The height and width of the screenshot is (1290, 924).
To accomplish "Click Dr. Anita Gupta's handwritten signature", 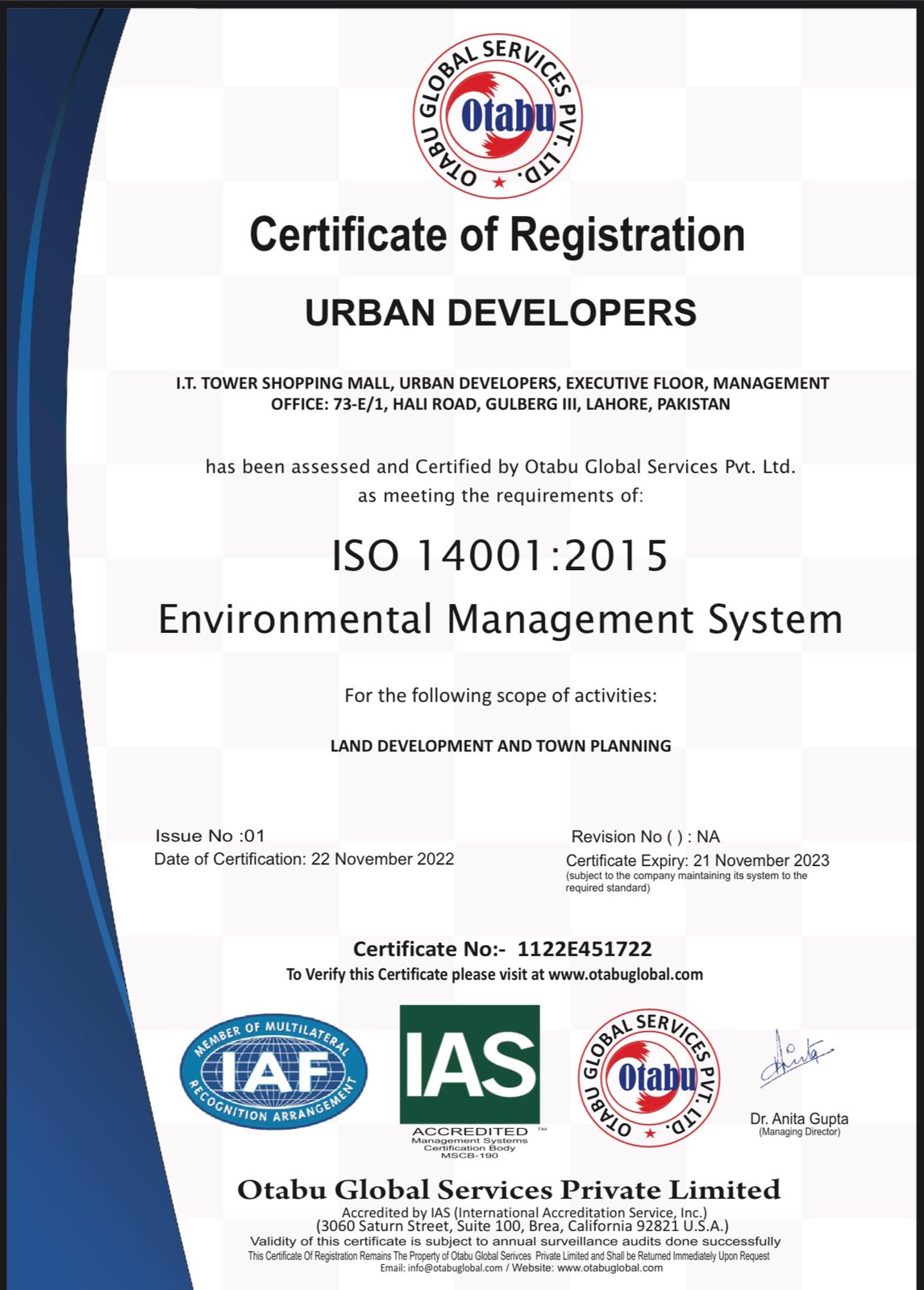I will (x=795, y=1059).
